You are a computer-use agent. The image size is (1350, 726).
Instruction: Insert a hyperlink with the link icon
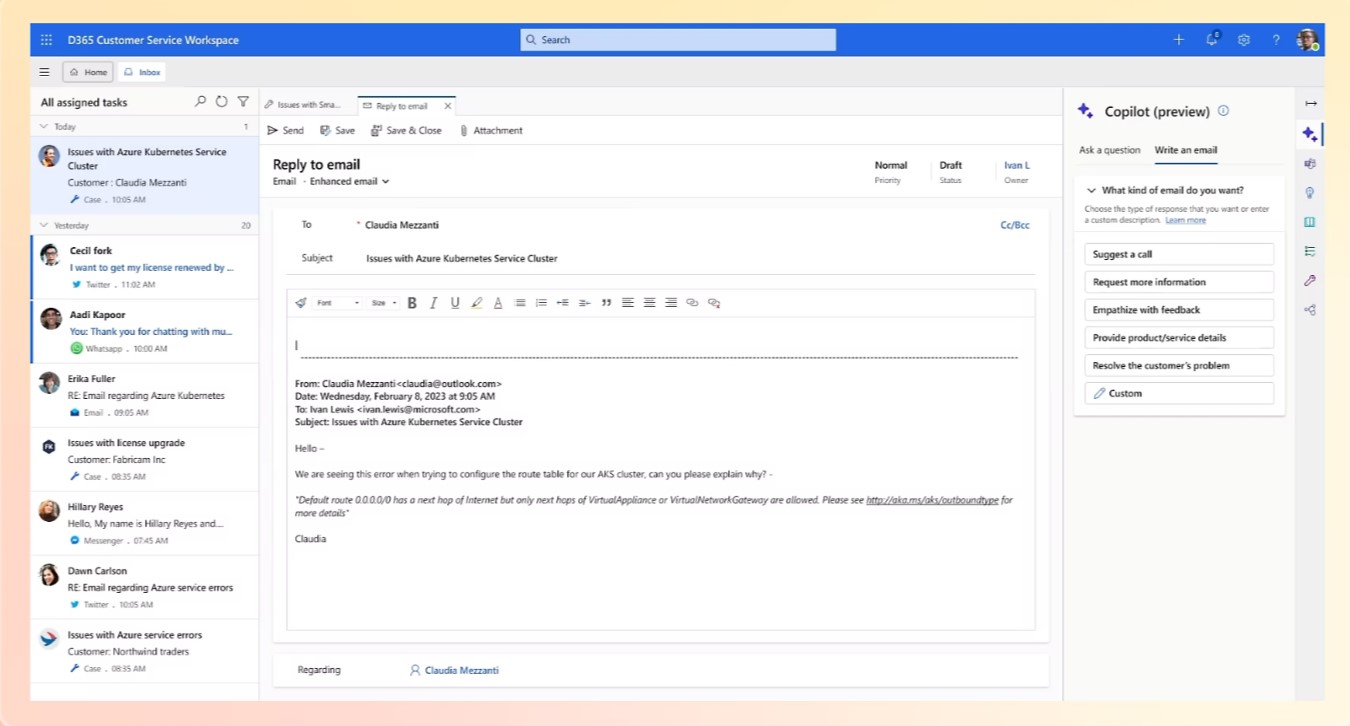coord(692,303)
